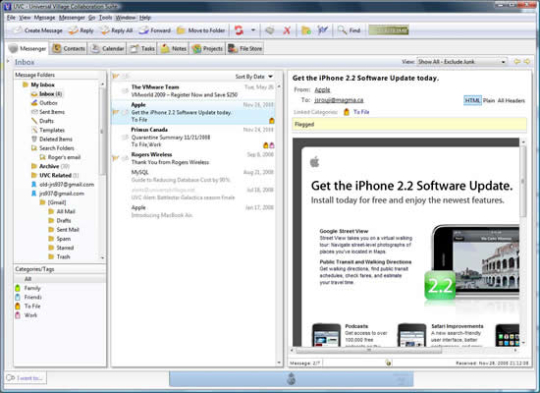The width and height of the screenshot is (540, 393).
Task: Open the Sort By Date dropdown
Action: click(254, 76)
